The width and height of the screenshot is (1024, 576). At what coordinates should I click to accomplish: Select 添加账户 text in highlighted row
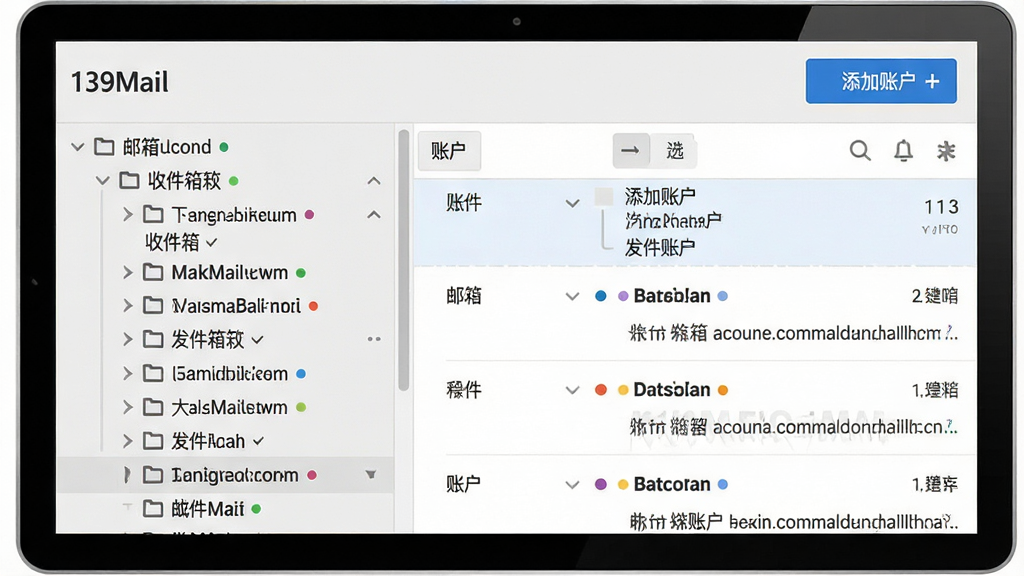660,196
